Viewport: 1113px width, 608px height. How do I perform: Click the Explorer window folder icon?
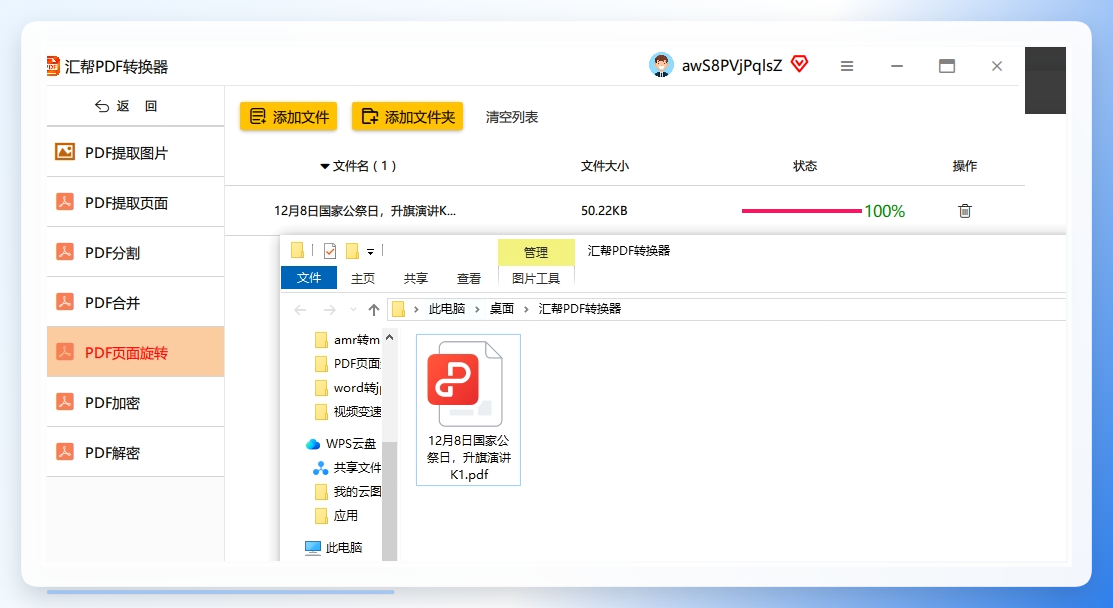(x=297, y=250)
